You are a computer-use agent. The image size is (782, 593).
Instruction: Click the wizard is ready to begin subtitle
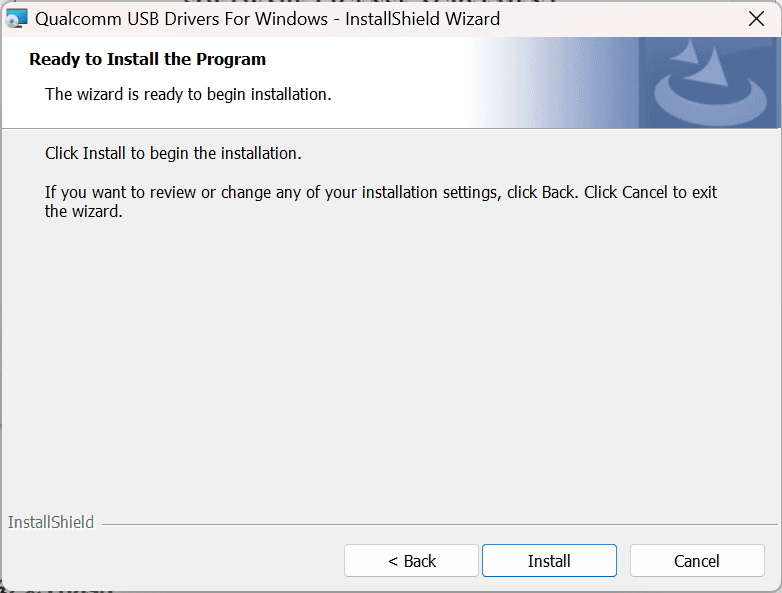188,94
